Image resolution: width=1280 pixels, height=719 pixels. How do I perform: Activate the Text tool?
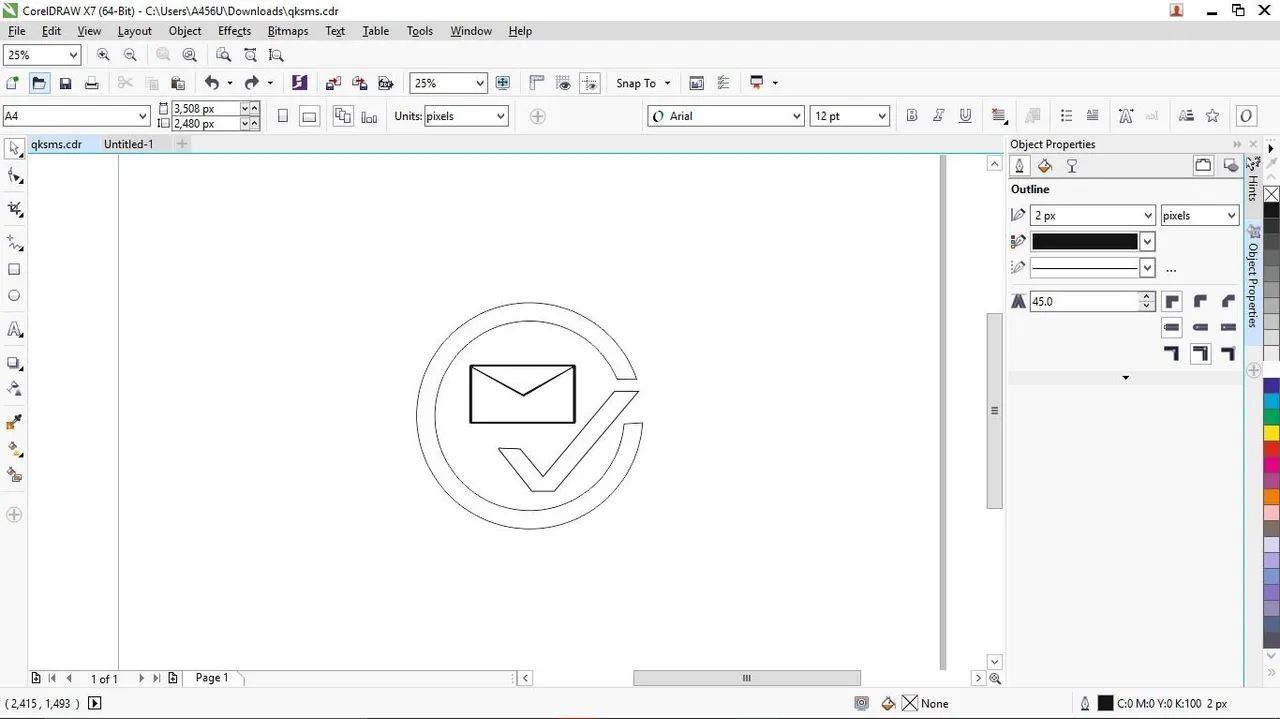(14, 329)
